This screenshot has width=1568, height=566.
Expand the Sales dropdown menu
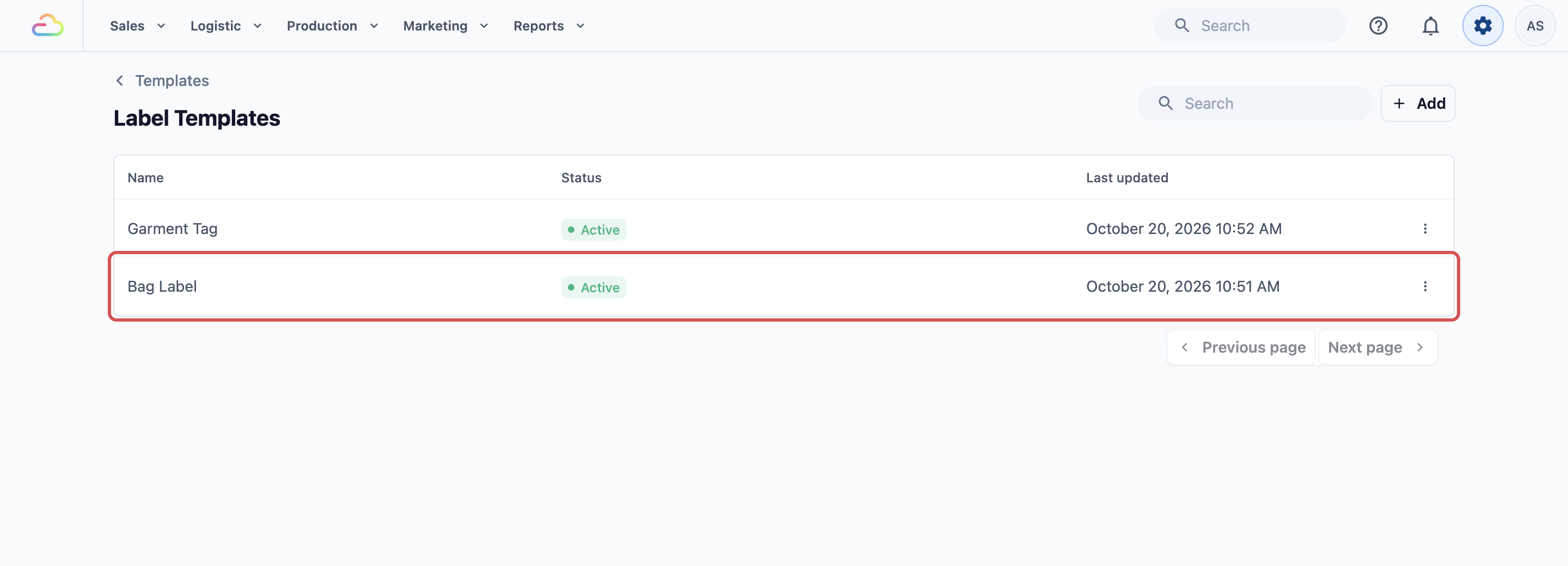point(138,26)
